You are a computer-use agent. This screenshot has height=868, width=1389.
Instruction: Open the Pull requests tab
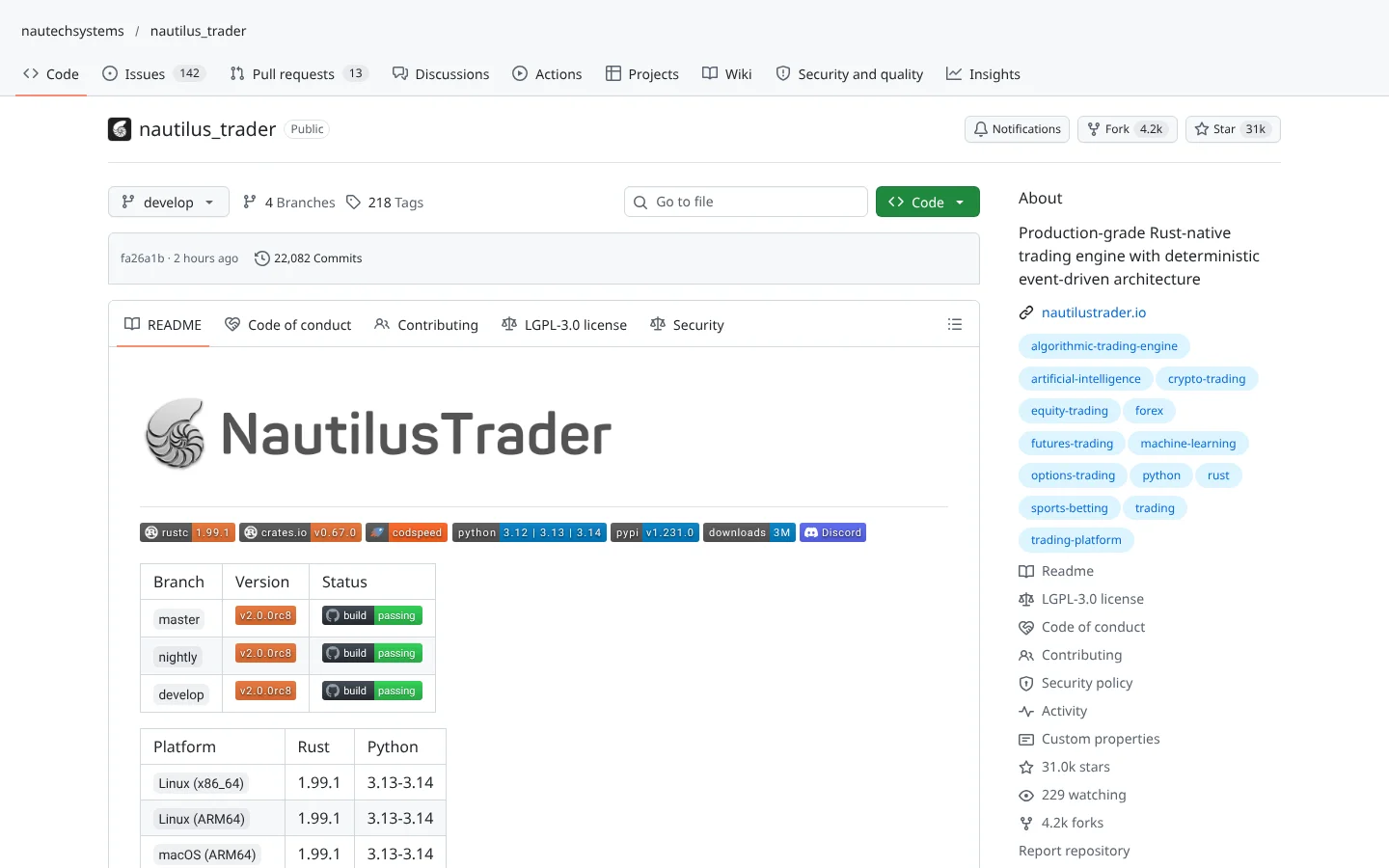(299, 74)
